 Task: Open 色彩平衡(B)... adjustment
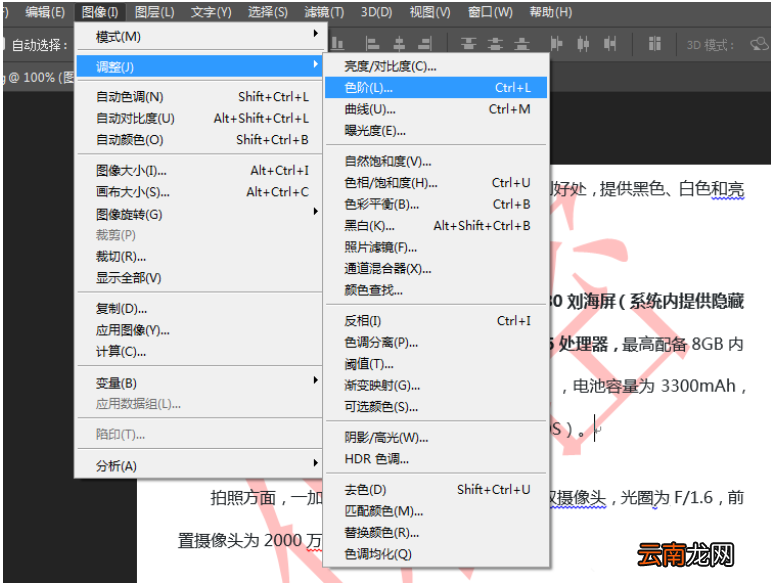tap(436, 204)
